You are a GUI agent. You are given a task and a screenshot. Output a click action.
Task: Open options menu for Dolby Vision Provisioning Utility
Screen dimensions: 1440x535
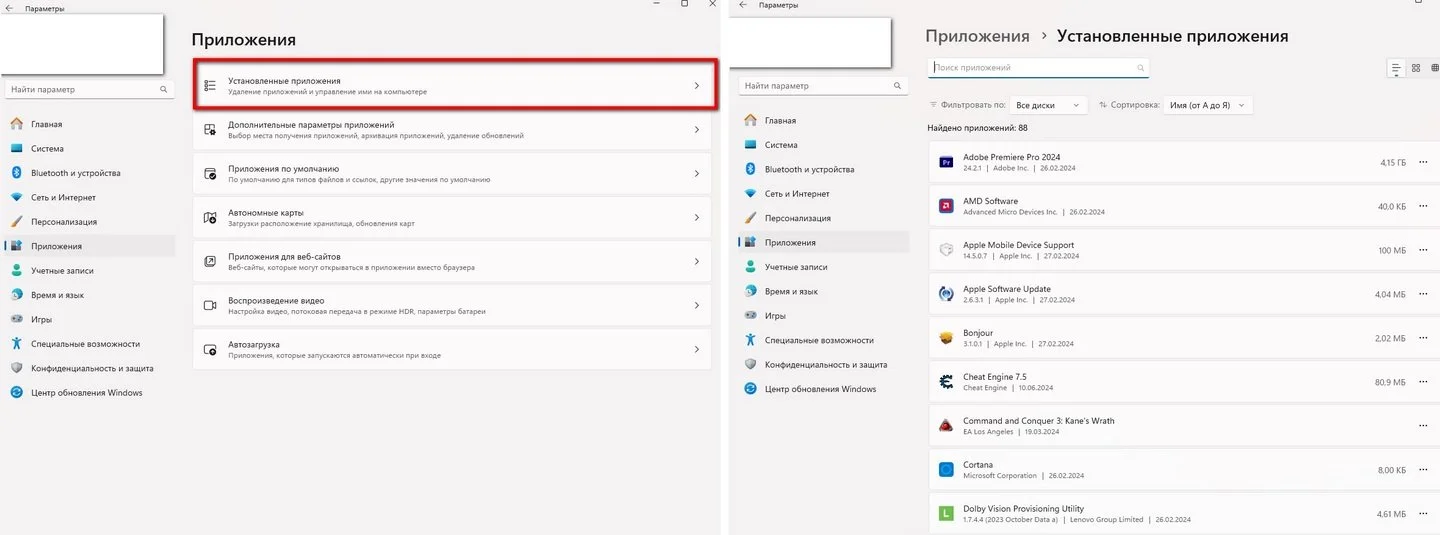(1423, 514)
